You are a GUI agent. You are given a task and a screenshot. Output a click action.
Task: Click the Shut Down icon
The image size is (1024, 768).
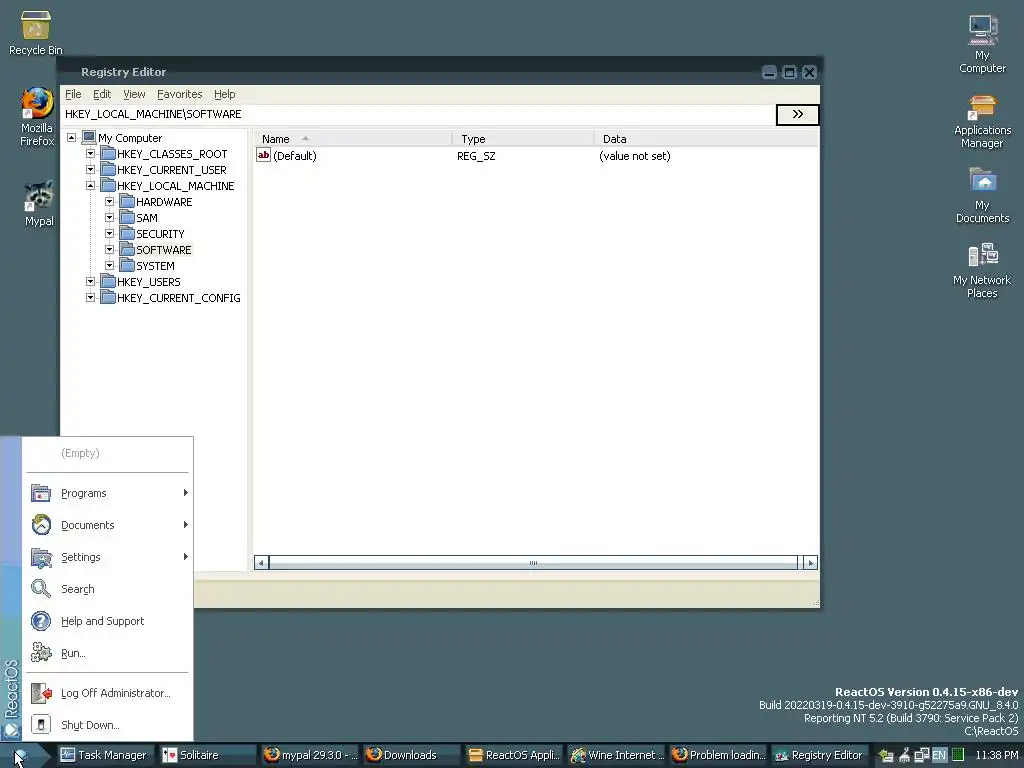click(41, 725)
